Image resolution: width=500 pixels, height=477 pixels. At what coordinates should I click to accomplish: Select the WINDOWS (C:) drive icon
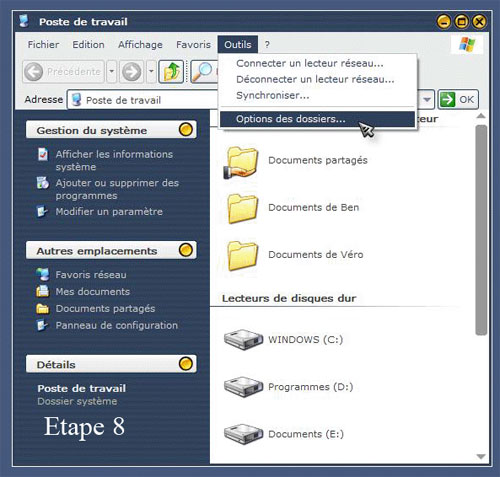243,339
